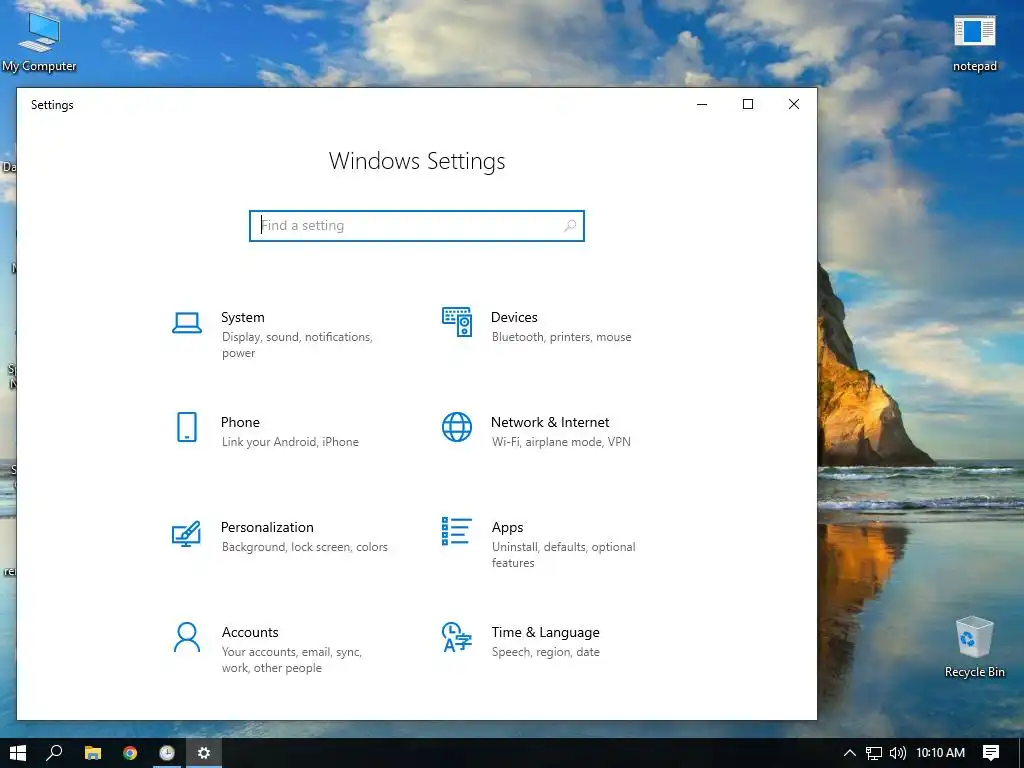Minimize the Settings window
Image resolution: width=1024 pixels, height=768 pixels.
(702, 104)
